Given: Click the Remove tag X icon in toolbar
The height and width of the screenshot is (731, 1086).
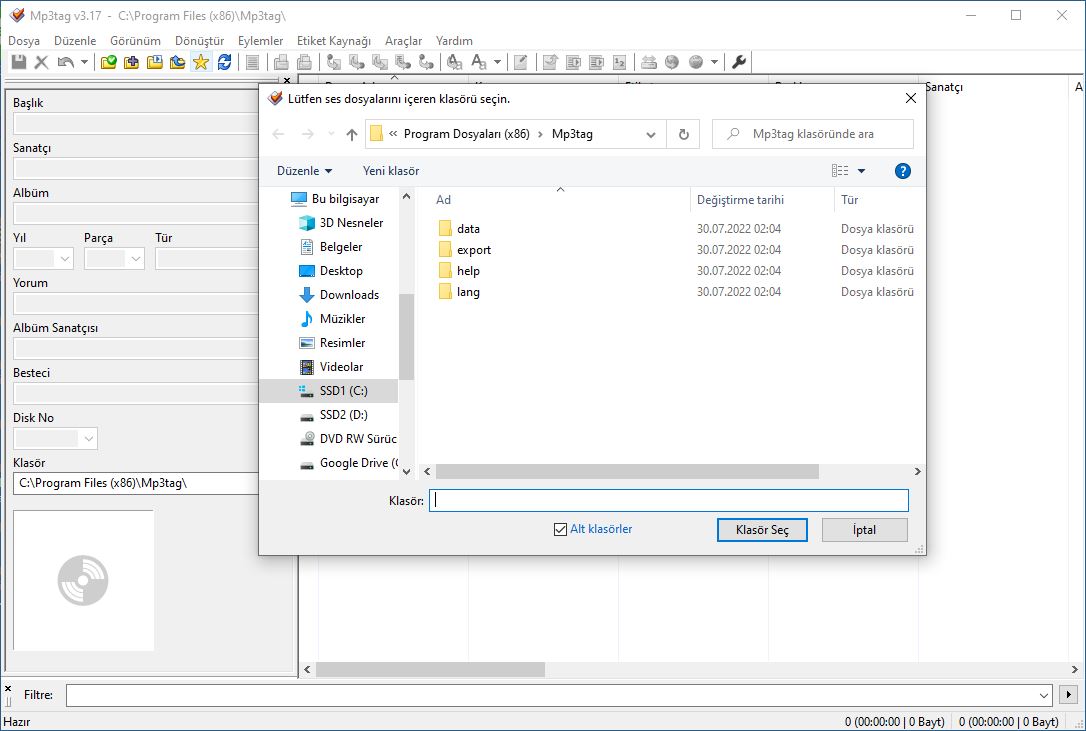Looking at the screenshot, I should 42,62.
